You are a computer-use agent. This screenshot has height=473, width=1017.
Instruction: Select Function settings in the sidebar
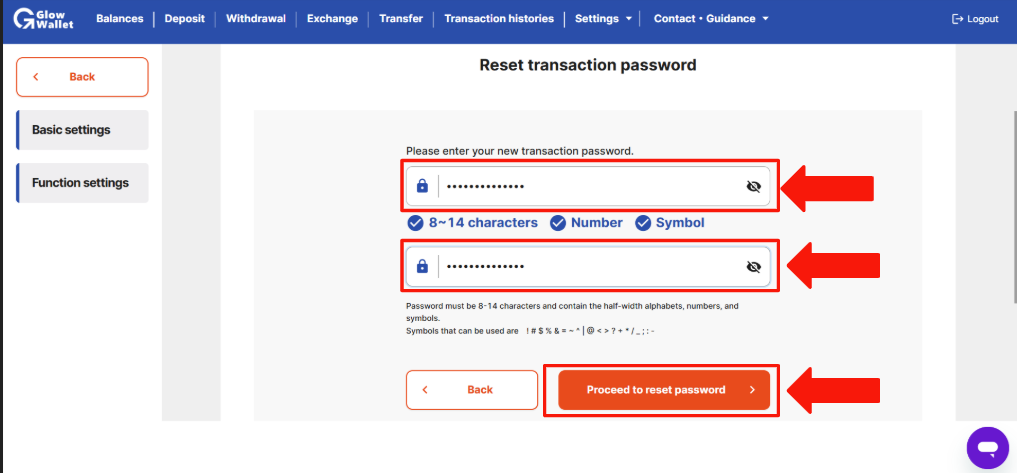tap(82, 183)
